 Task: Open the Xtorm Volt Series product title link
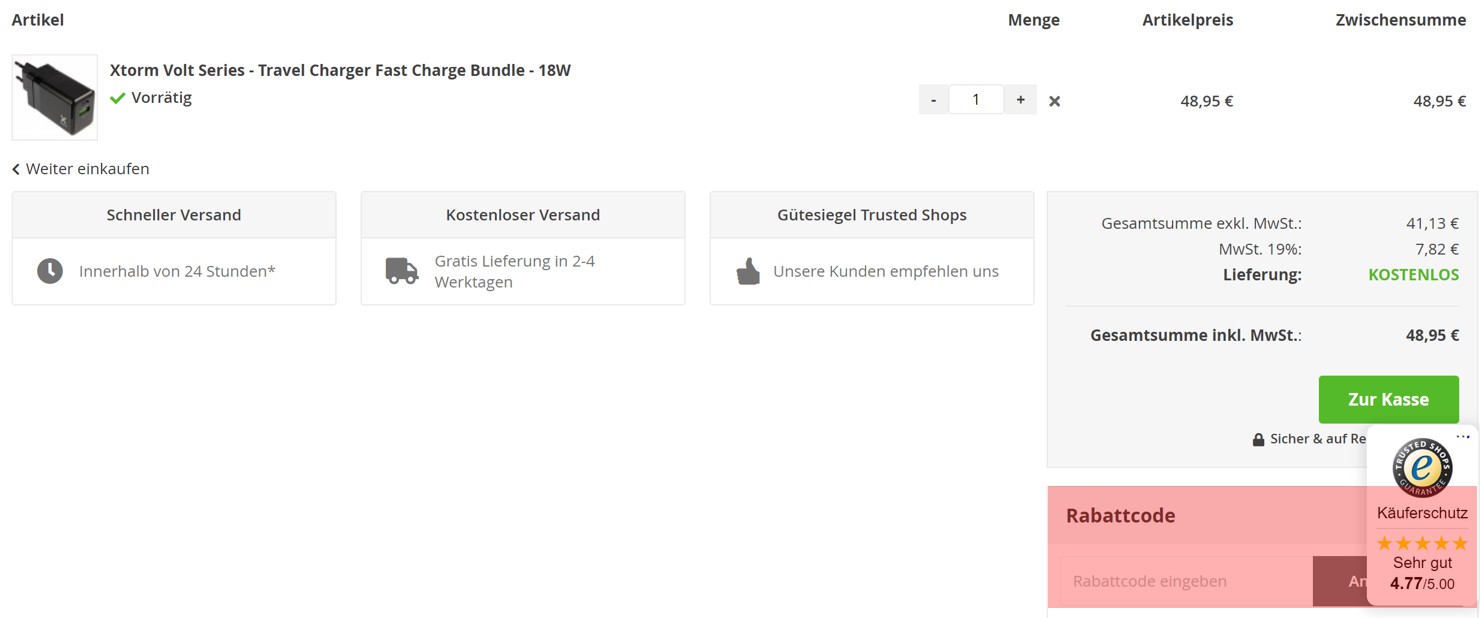pos(340,70)
